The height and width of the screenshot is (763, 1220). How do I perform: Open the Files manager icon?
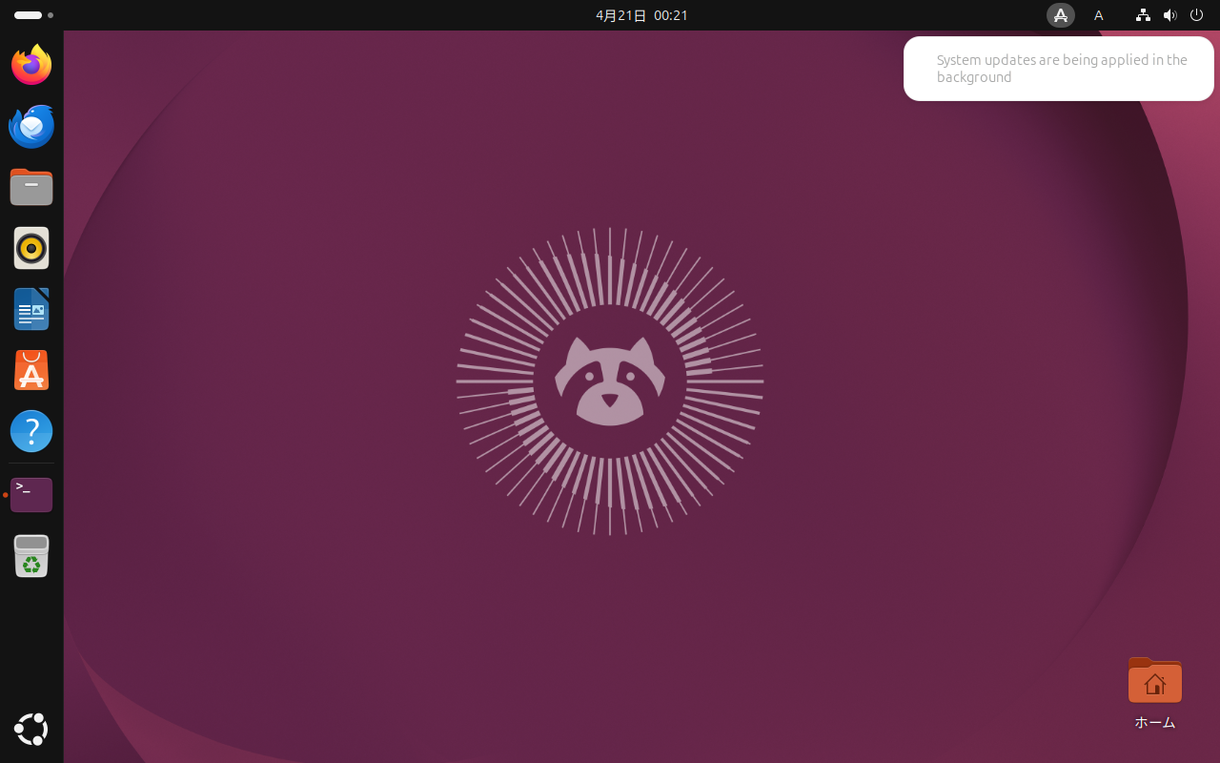click(x=31, y=187)
